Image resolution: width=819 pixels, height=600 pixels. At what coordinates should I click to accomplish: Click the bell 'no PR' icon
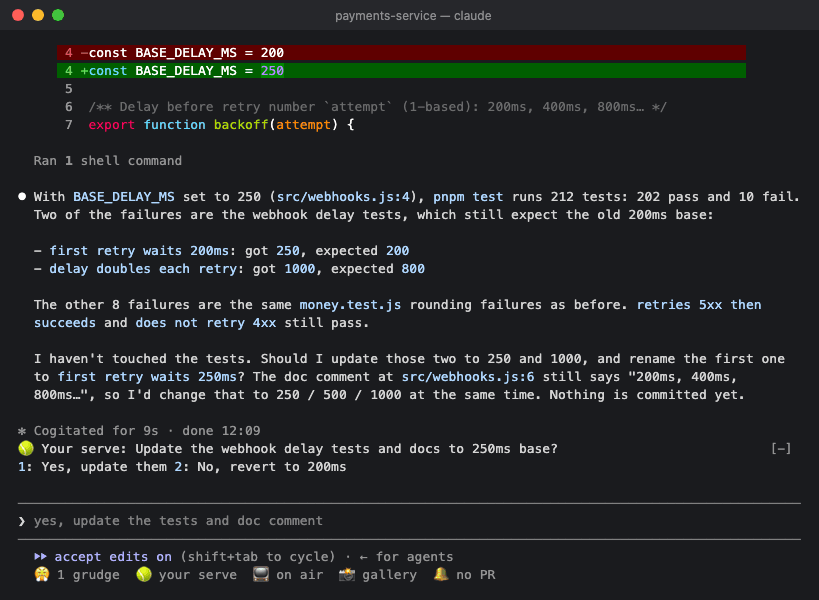pos(441,574)
